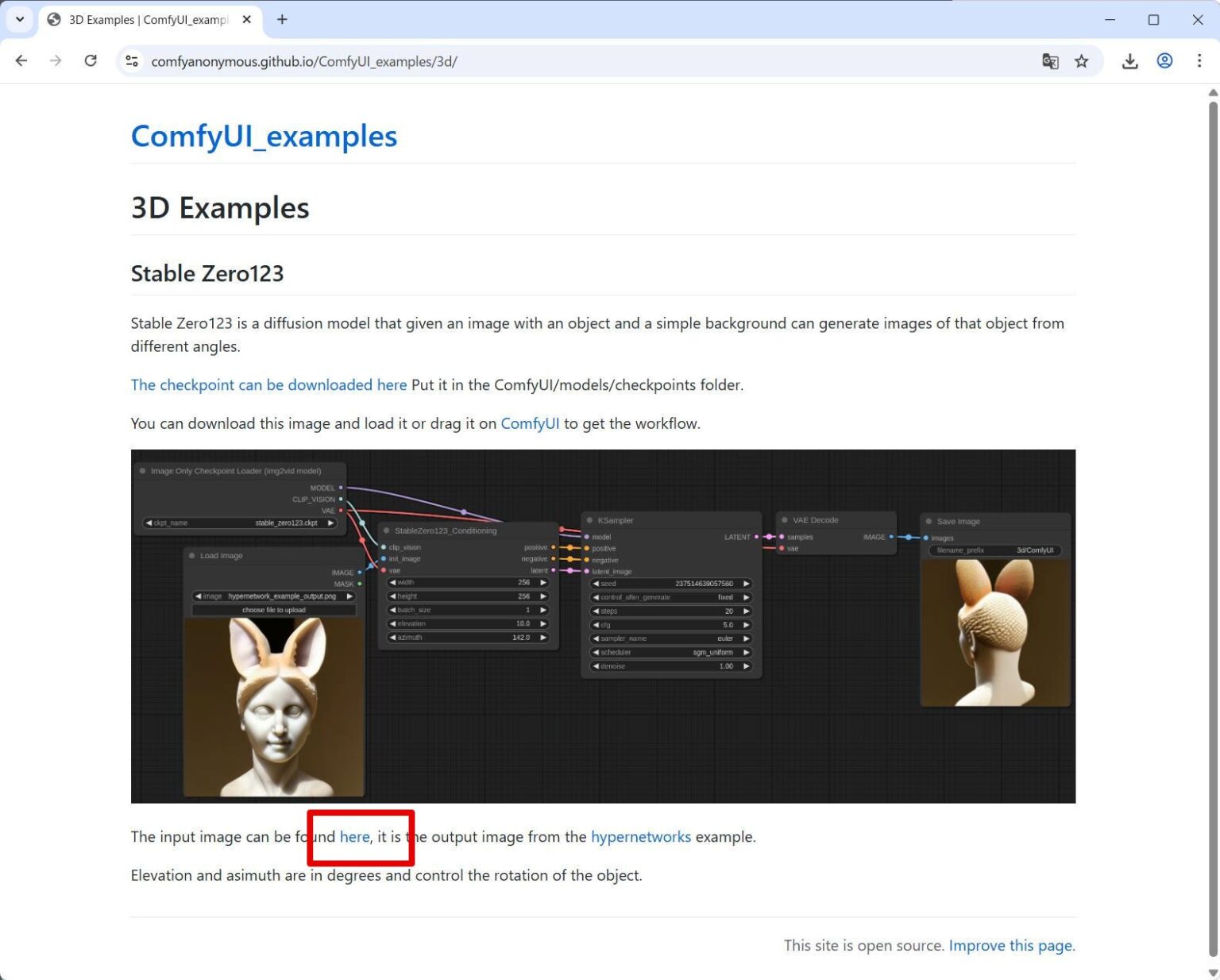The image size is (1220, 980).
Task: Click the right arrow on ckpt_name widget
Action: pyautogui.click(x=331, y=523)
